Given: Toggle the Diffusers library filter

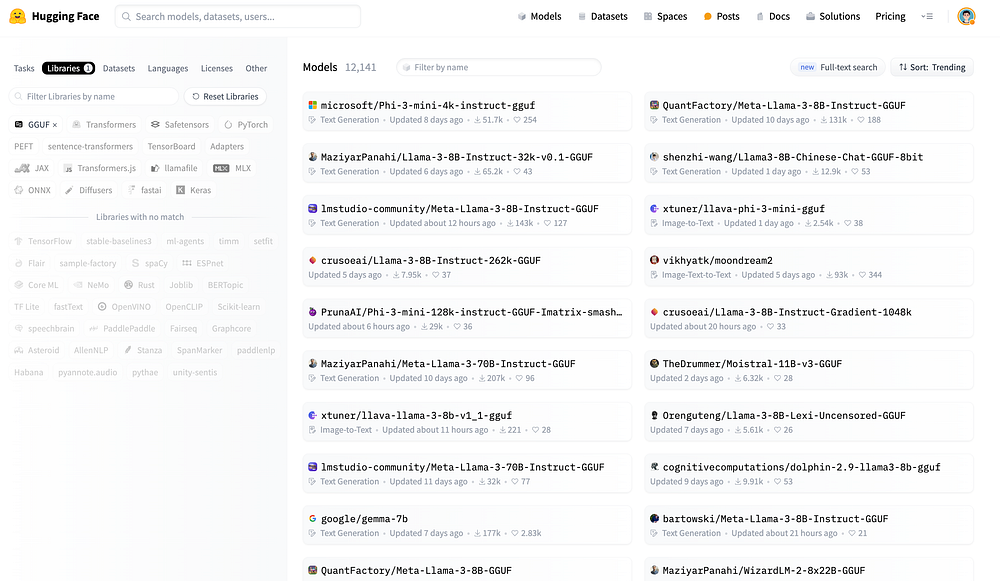Looking at the screenshot, I should 89,190.
